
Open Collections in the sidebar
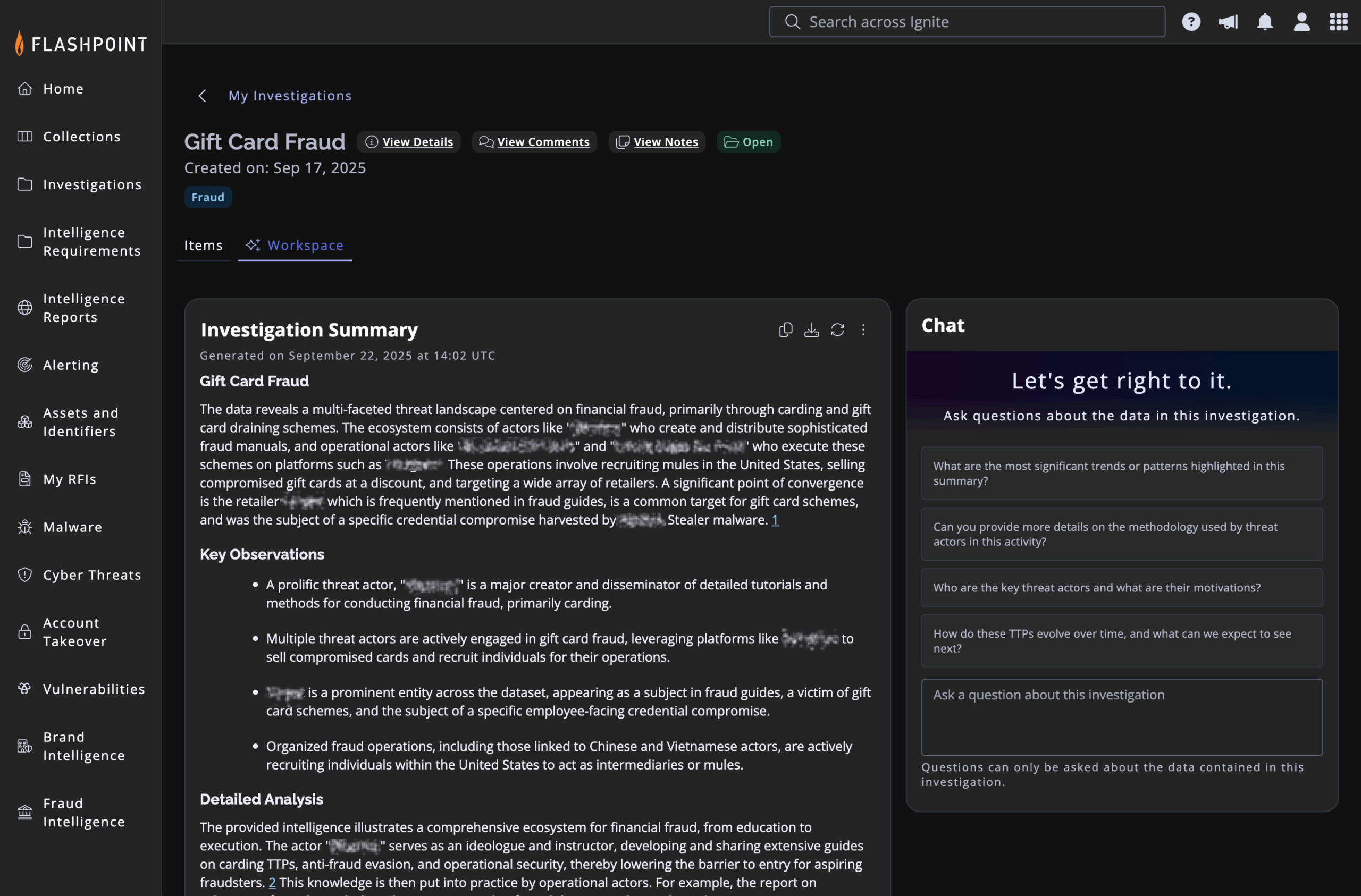(x=82, y=137)
